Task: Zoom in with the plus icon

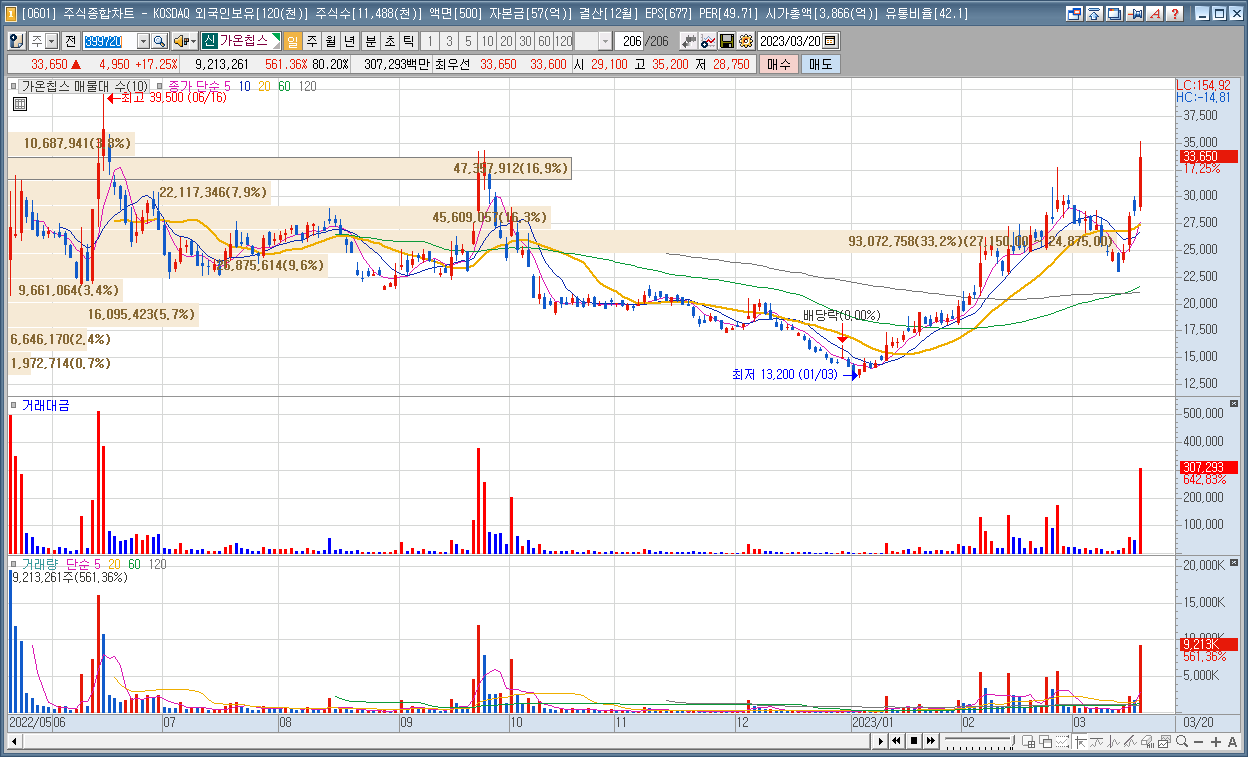Action: tap(1215, 741)
